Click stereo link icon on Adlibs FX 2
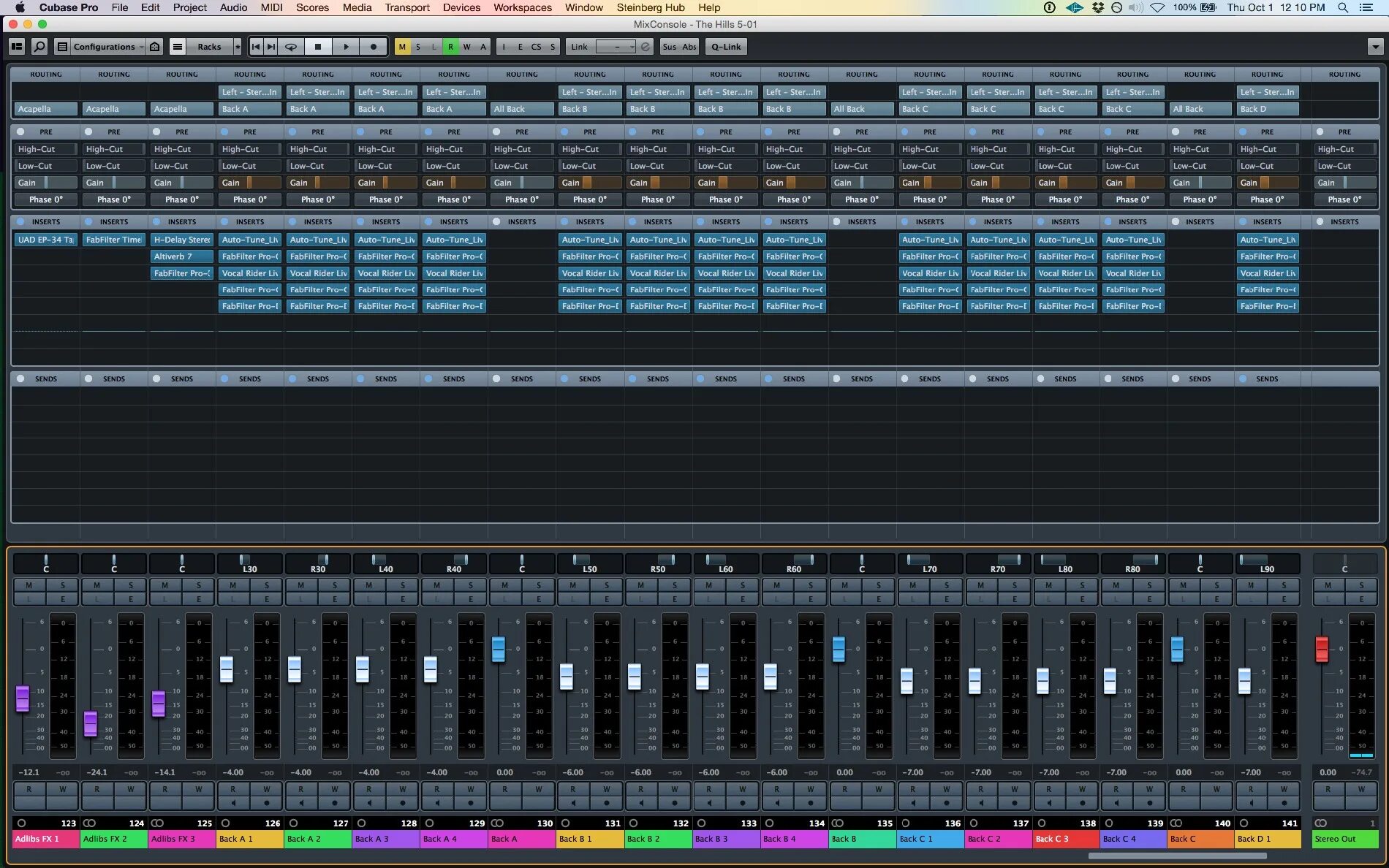The image size is (1389, 868). pyautogui.click(x=89, y=823)
